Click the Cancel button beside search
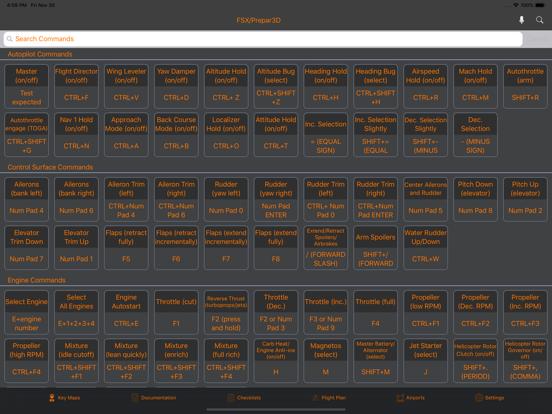Screen dimensions: 552x414 537,39
